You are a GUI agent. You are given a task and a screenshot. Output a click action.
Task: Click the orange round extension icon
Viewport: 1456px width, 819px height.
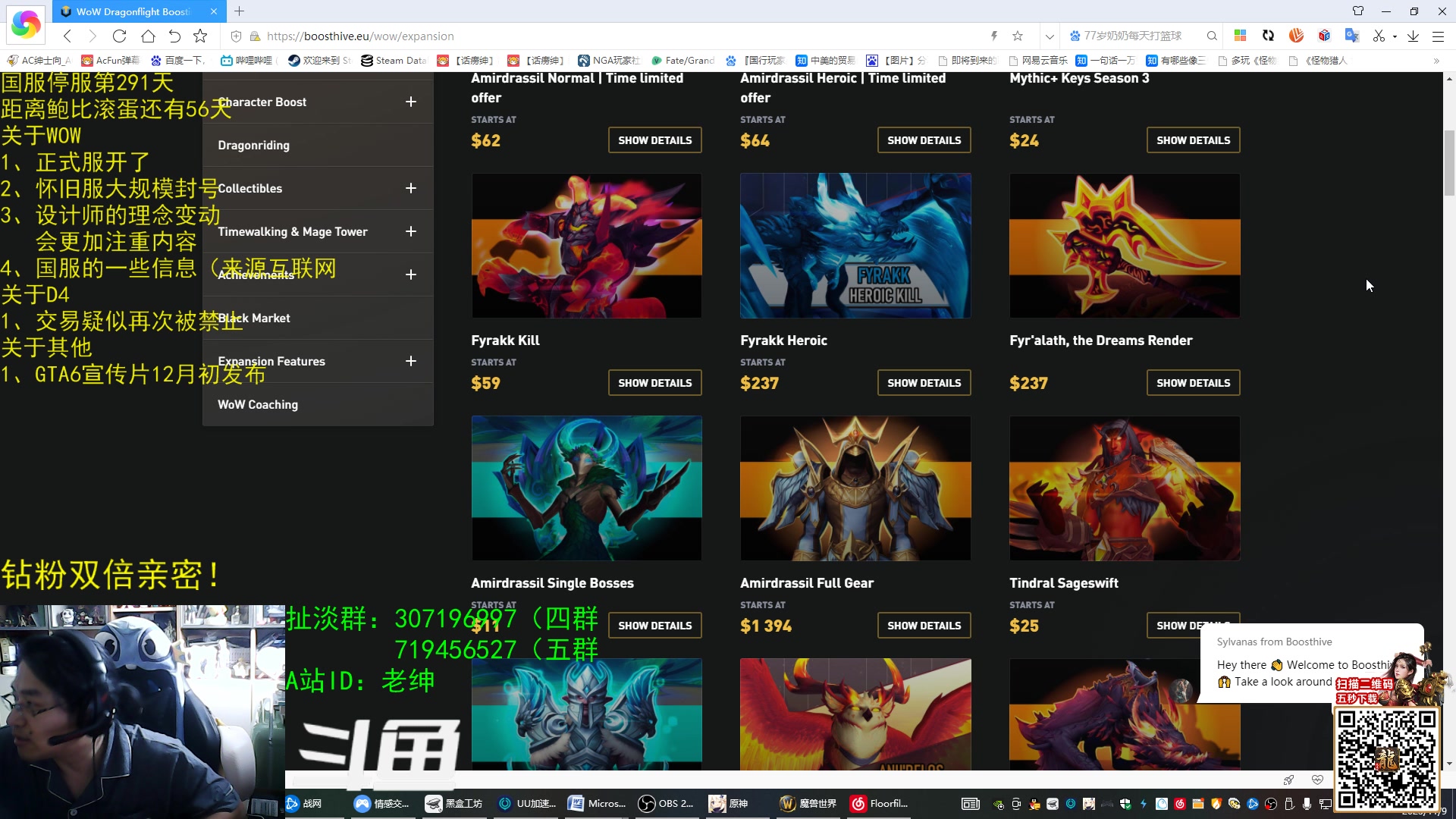point(1296,36)
